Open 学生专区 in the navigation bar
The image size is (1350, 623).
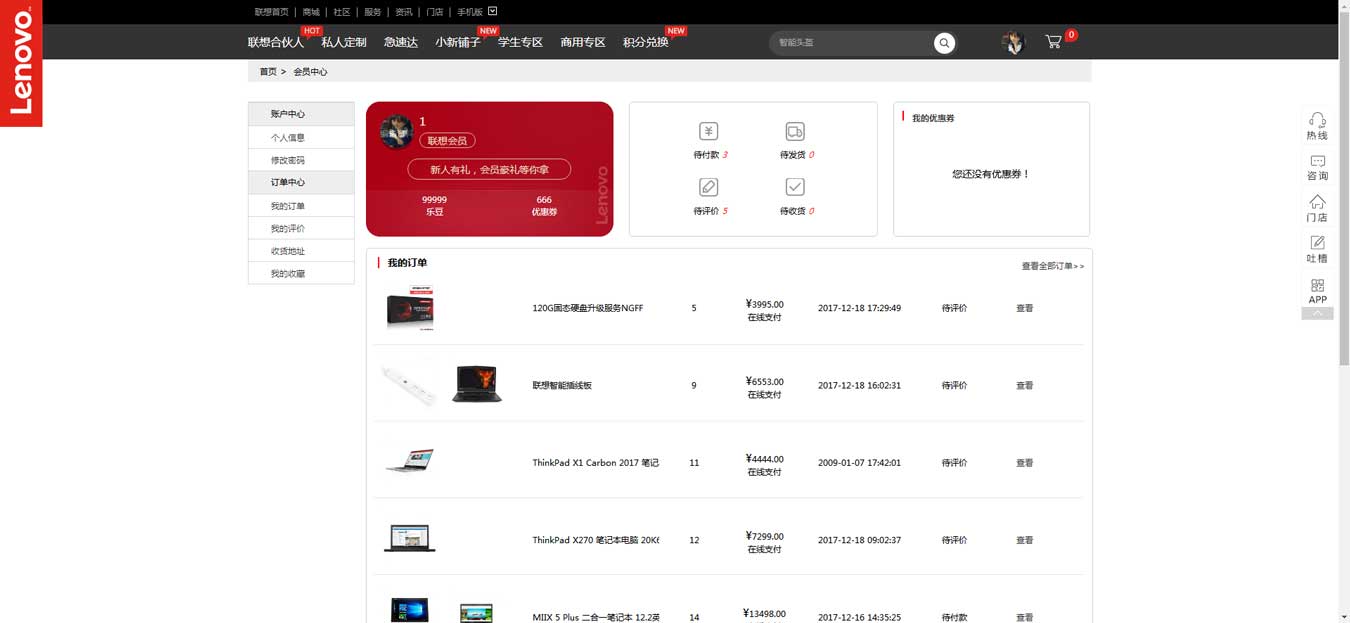(x=521, y=43)
